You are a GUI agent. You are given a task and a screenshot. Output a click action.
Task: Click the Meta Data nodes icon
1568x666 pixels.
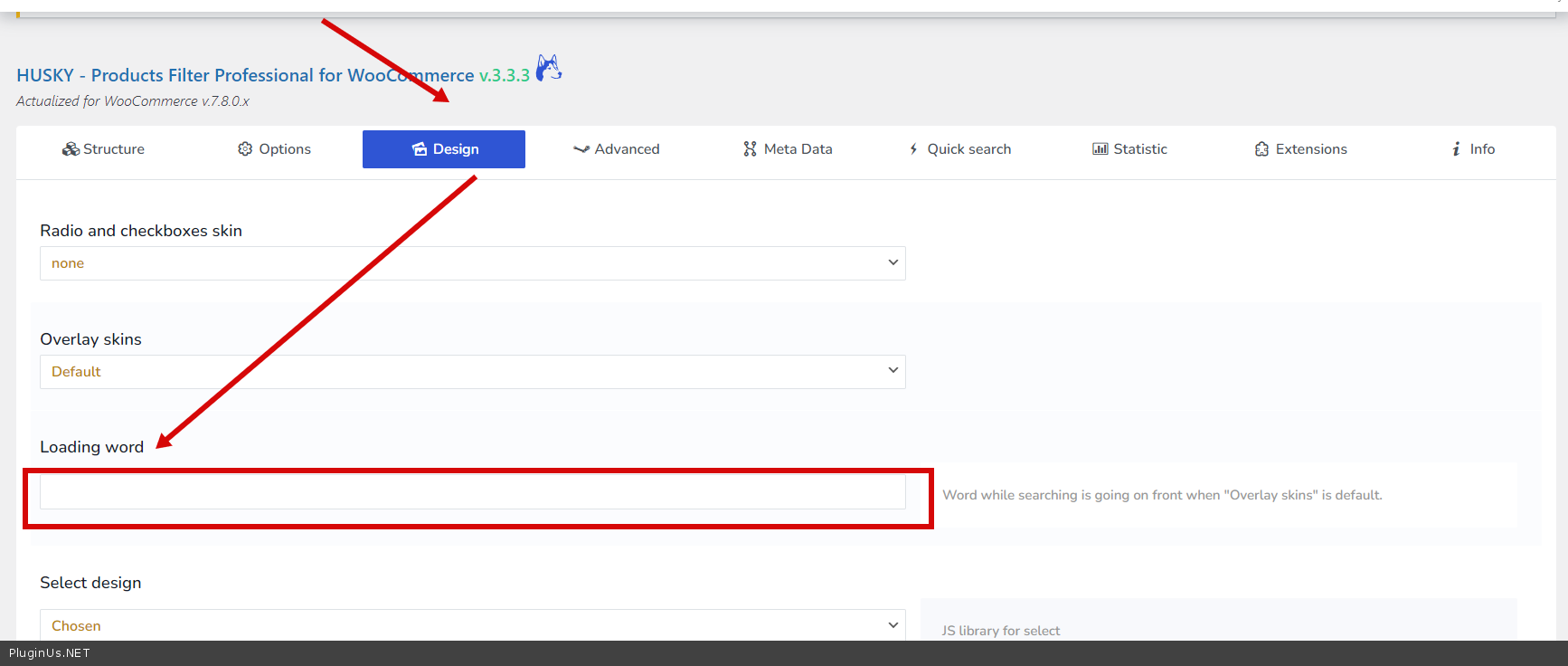pos(750,149)
